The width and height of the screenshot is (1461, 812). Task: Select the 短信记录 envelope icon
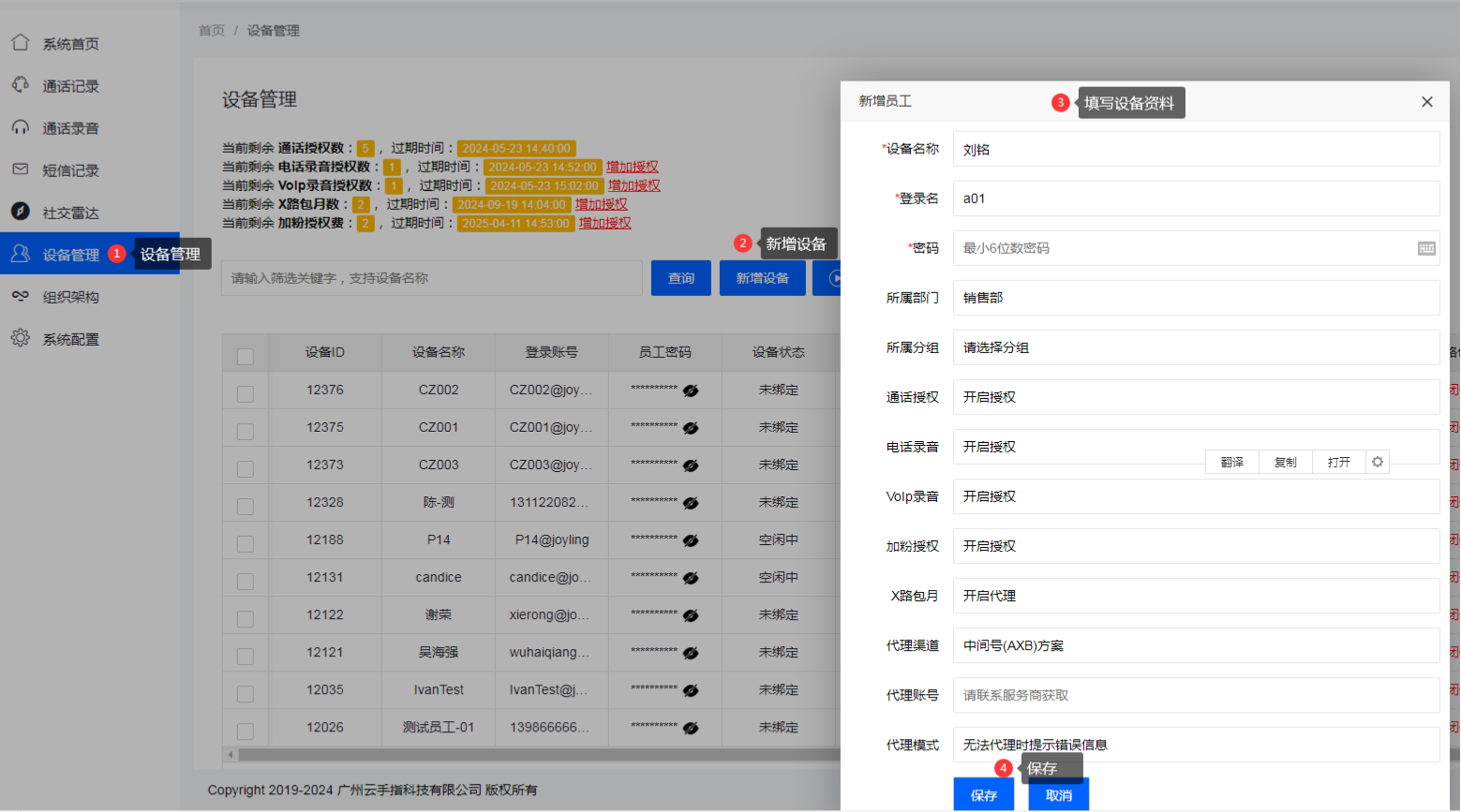[x=21, y=170]
